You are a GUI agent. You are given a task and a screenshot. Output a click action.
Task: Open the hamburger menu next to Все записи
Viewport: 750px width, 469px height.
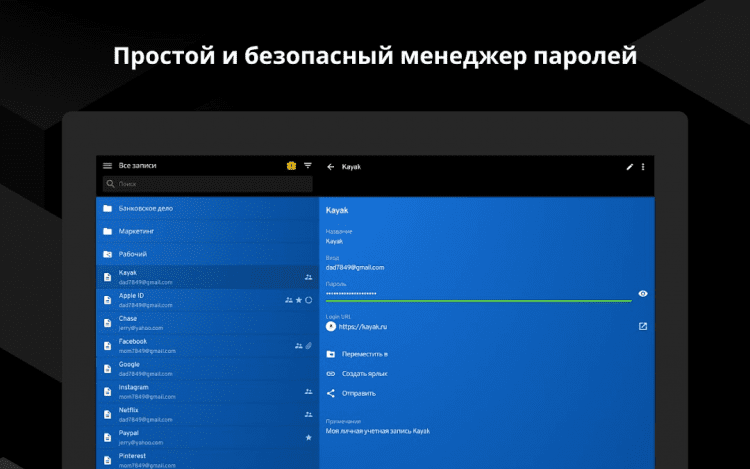tap(108, 166)
